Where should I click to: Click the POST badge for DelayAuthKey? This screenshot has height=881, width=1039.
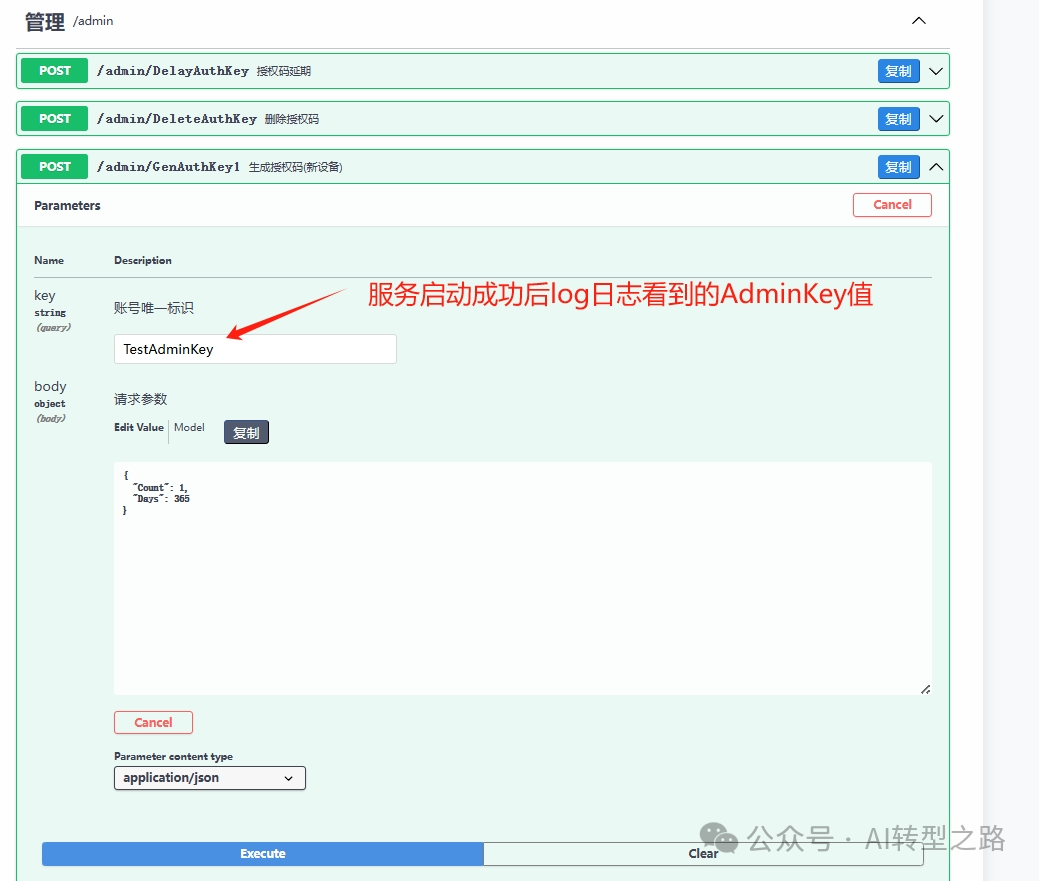pos(53,70)
